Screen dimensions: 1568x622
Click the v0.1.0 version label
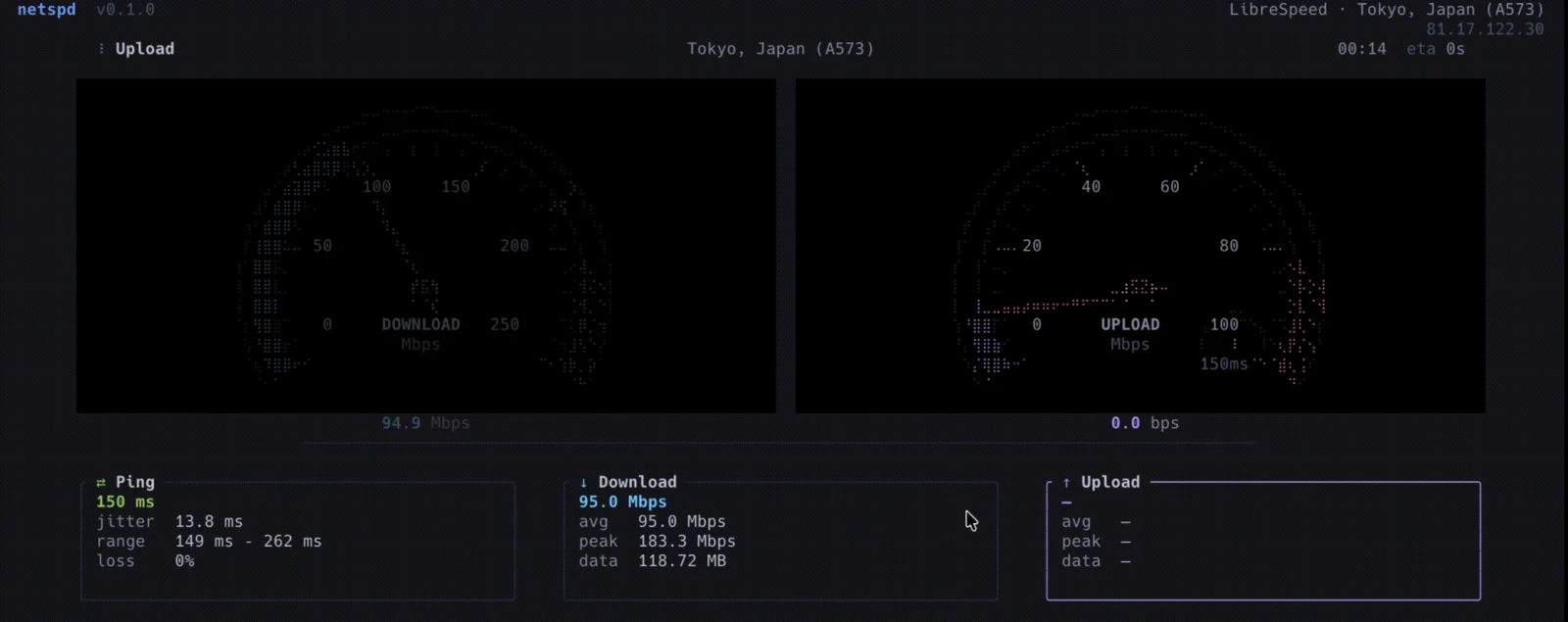[x=125, y=10]
